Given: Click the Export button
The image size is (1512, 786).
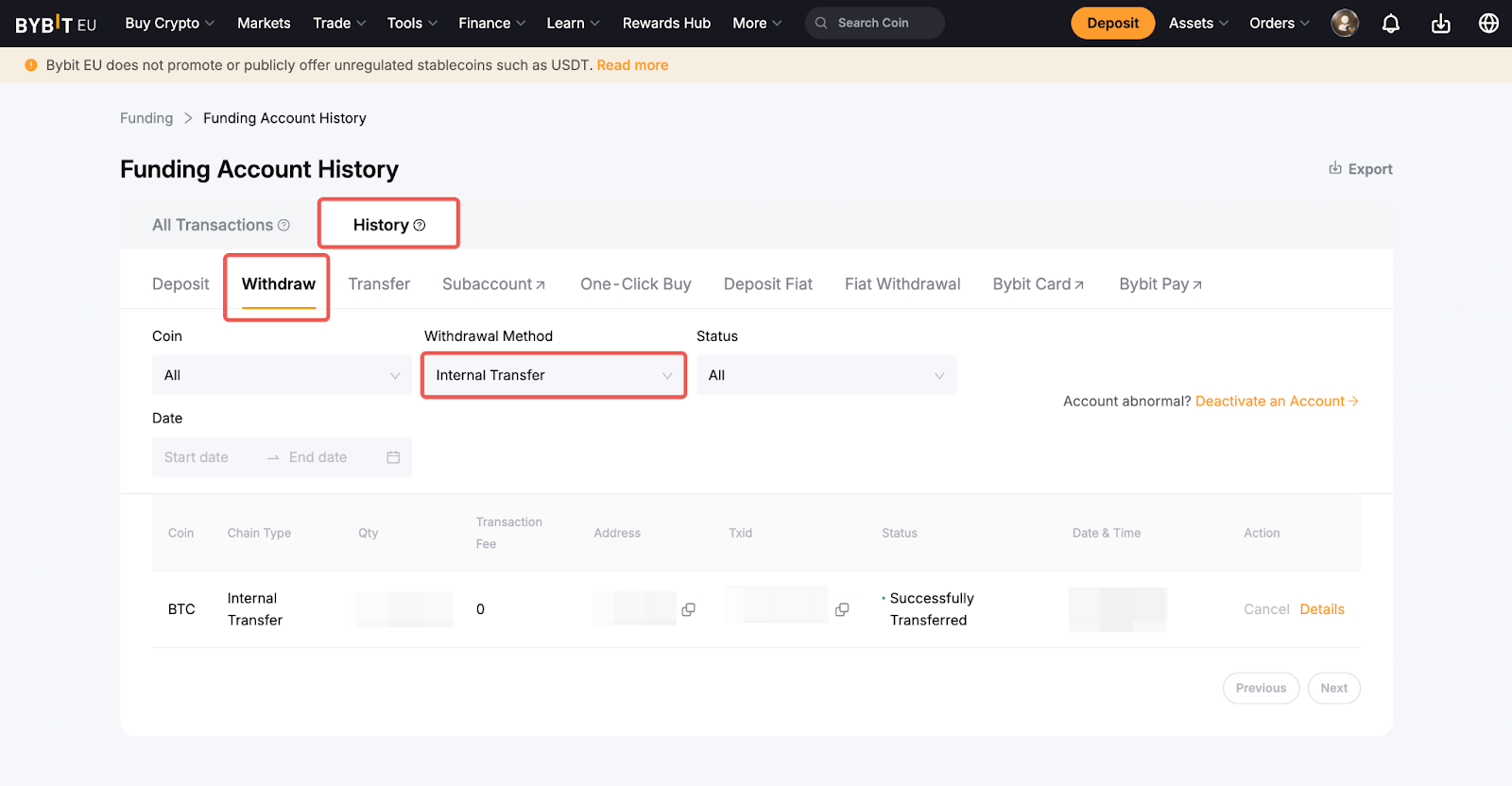Looking at the screenshot, I should (x=1361, y=169).
